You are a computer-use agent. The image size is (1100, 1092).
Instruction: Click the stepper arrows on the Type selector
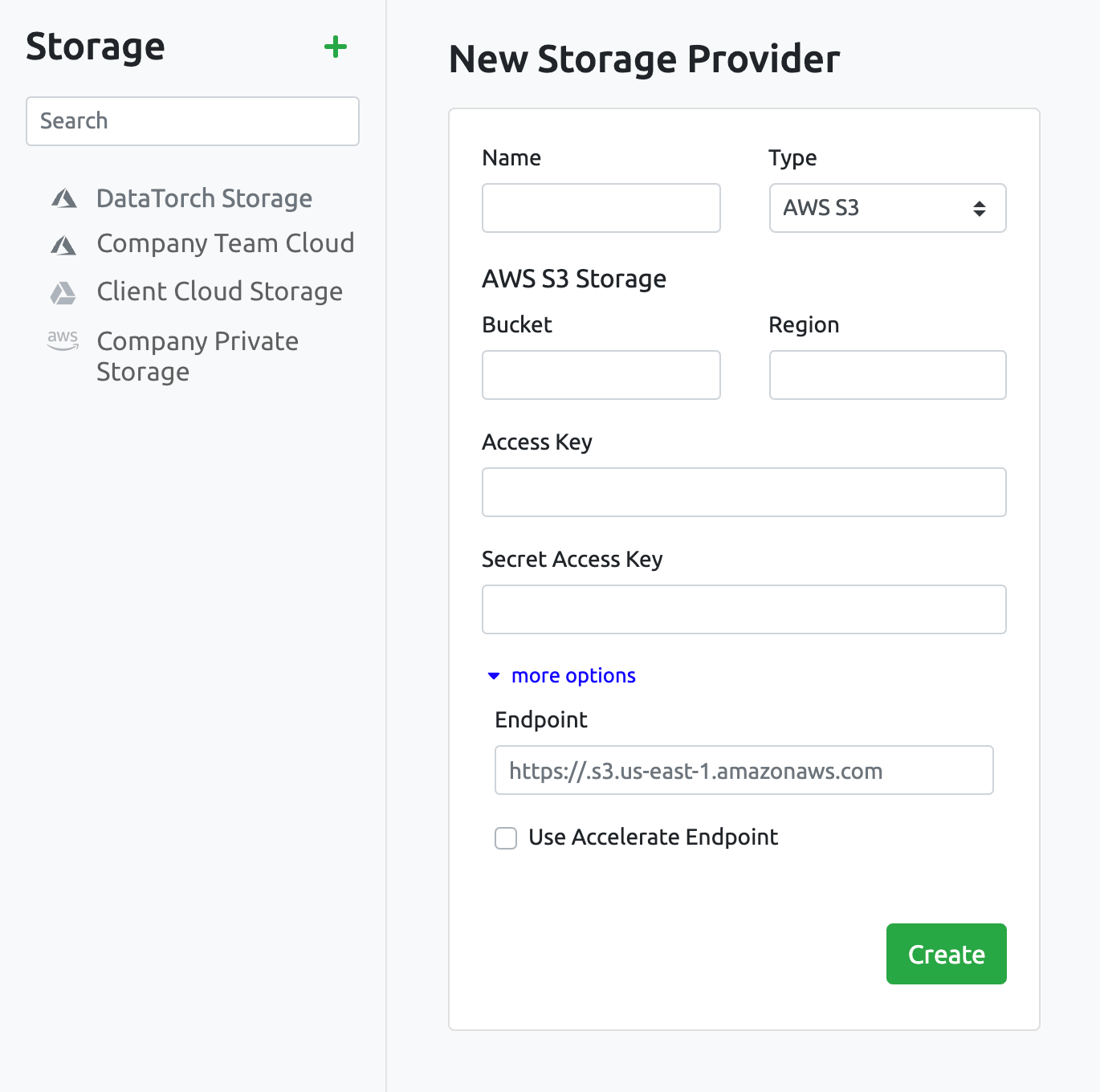tap(979, 208)
